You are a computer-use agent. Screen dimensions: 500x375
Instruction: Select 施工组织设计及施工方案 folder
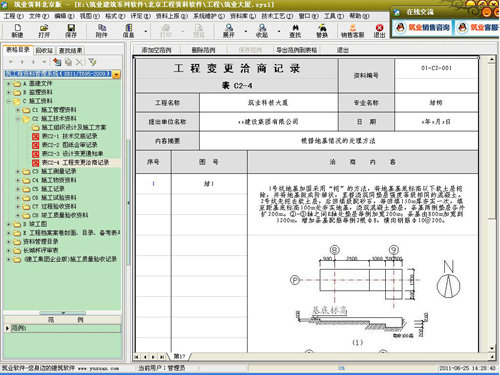point(74,127)
